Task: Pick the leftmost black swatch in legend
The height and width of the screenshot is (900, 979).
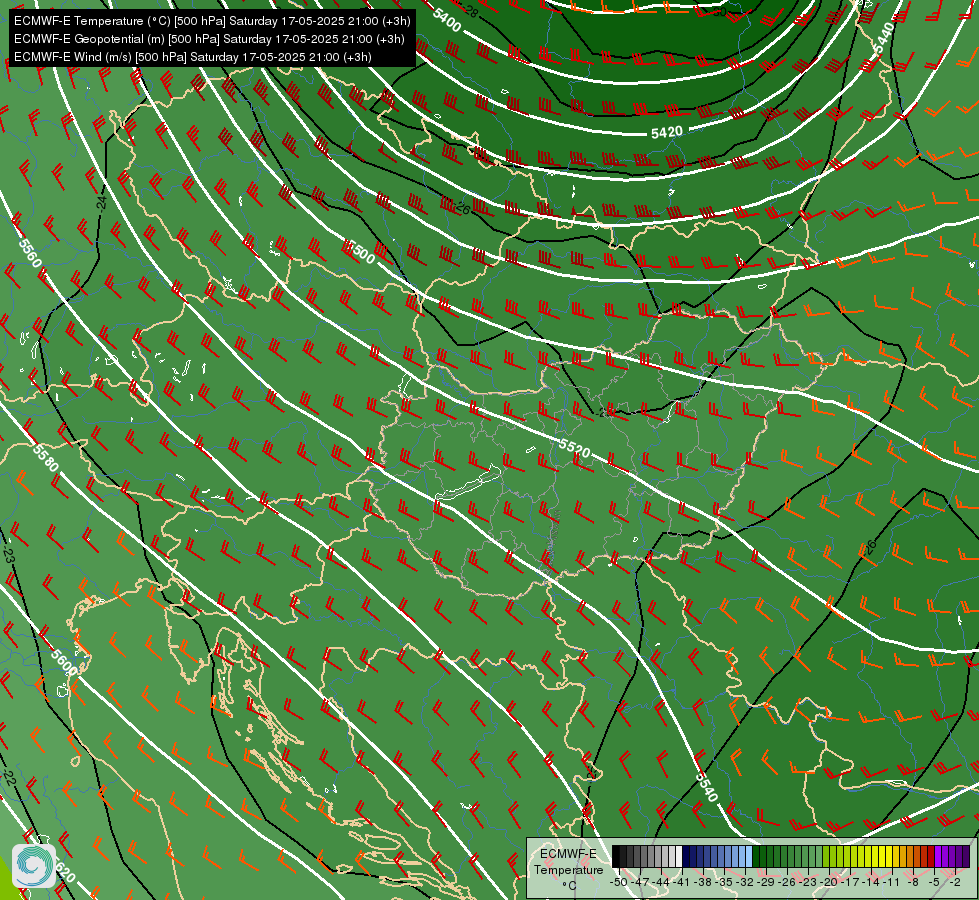Action: 616,856
